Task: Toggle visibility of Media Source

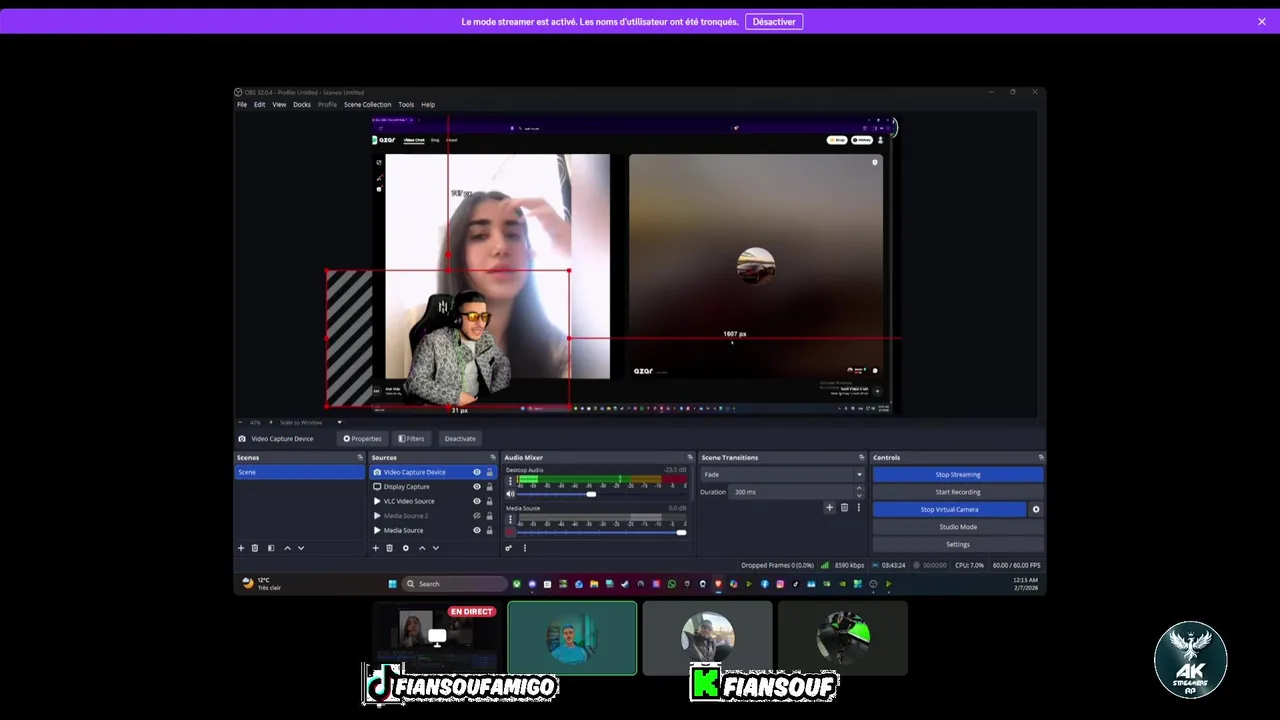Action: point(477,530)
